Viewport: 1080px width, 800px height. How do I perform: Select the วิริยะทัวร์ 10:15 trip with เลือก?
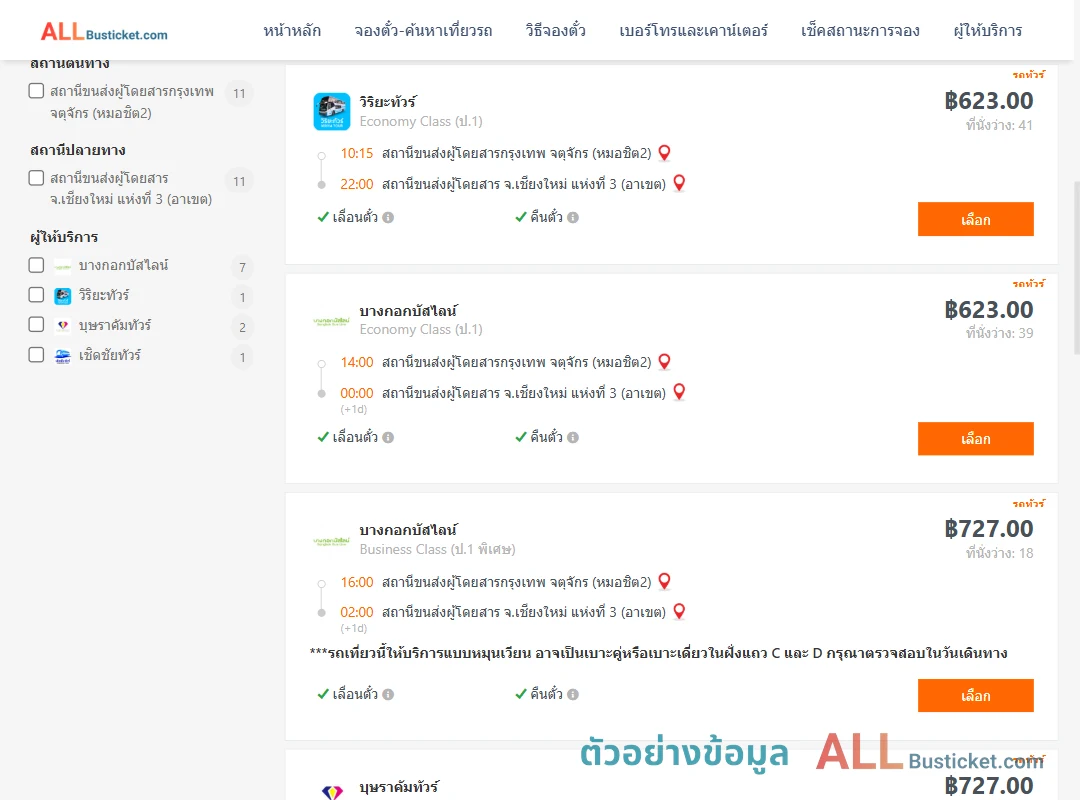tap(975, 219)
